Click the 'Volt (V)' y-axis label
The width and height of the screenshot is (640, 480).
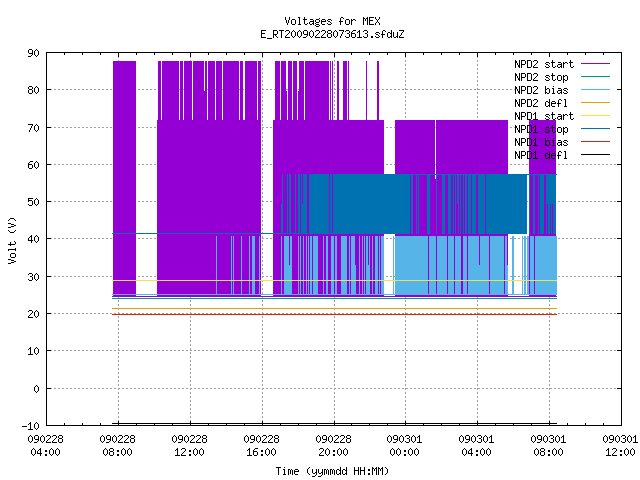coord(13,240)
